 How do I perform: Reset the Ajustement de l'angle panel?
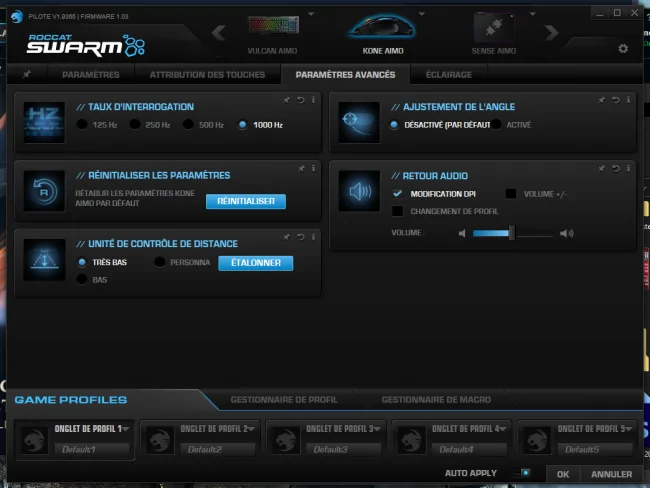coord(616,100)
